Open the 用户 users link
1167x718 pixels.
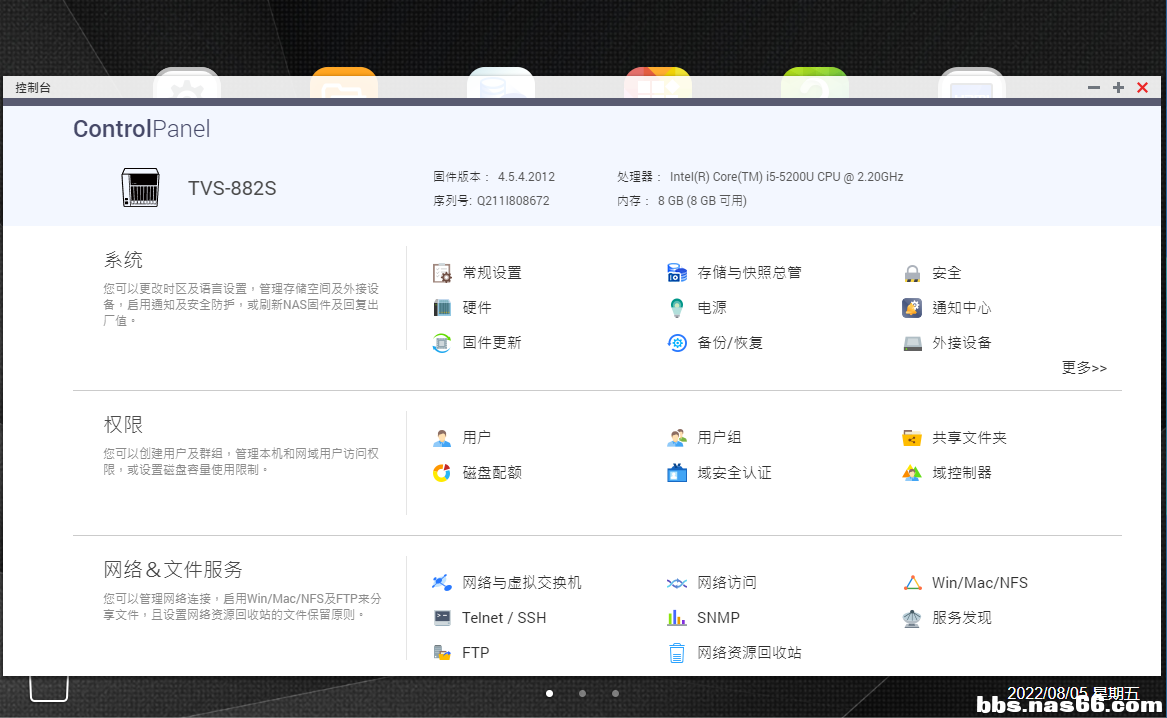coord(476,438)
